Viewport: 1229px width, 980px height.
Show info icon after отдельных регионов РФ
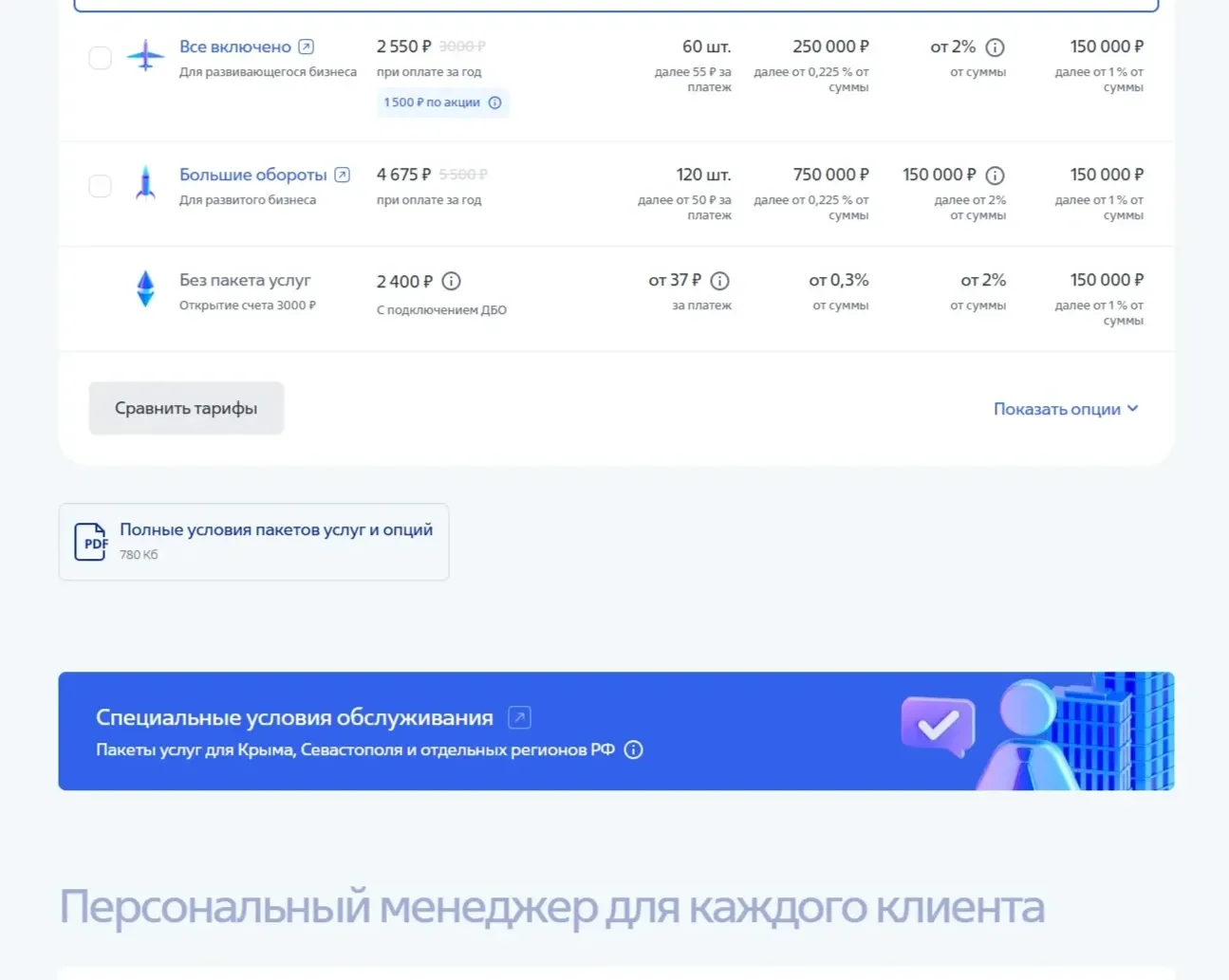(633, 749)
